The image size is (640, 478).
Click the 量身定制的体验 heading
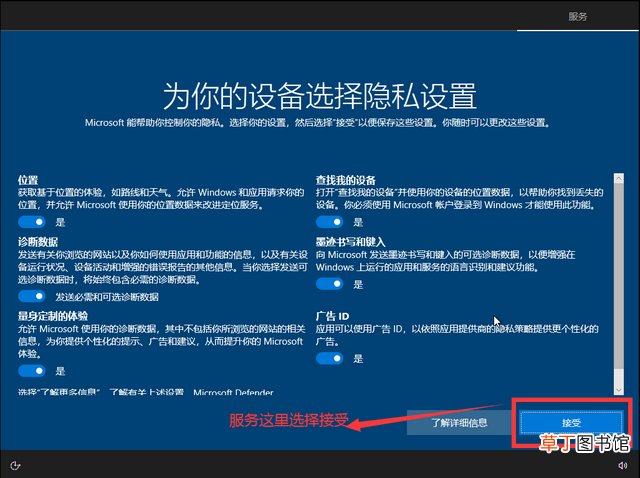(53, 316)
